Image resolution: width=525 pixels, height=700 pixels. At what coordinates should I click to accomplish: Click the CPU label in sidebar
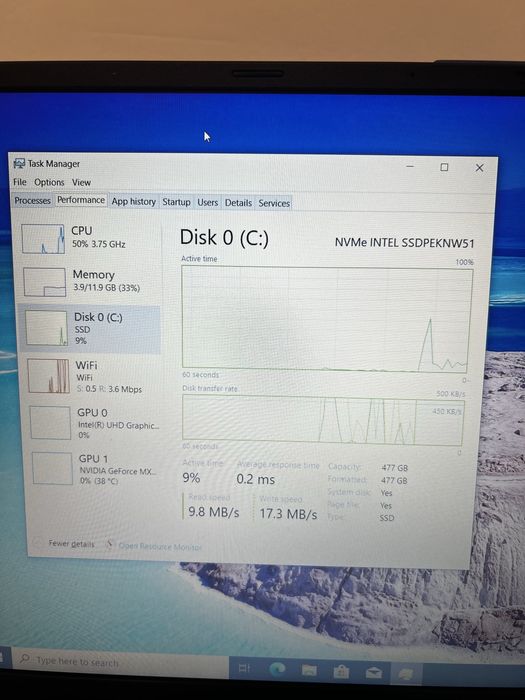(82, 230)
